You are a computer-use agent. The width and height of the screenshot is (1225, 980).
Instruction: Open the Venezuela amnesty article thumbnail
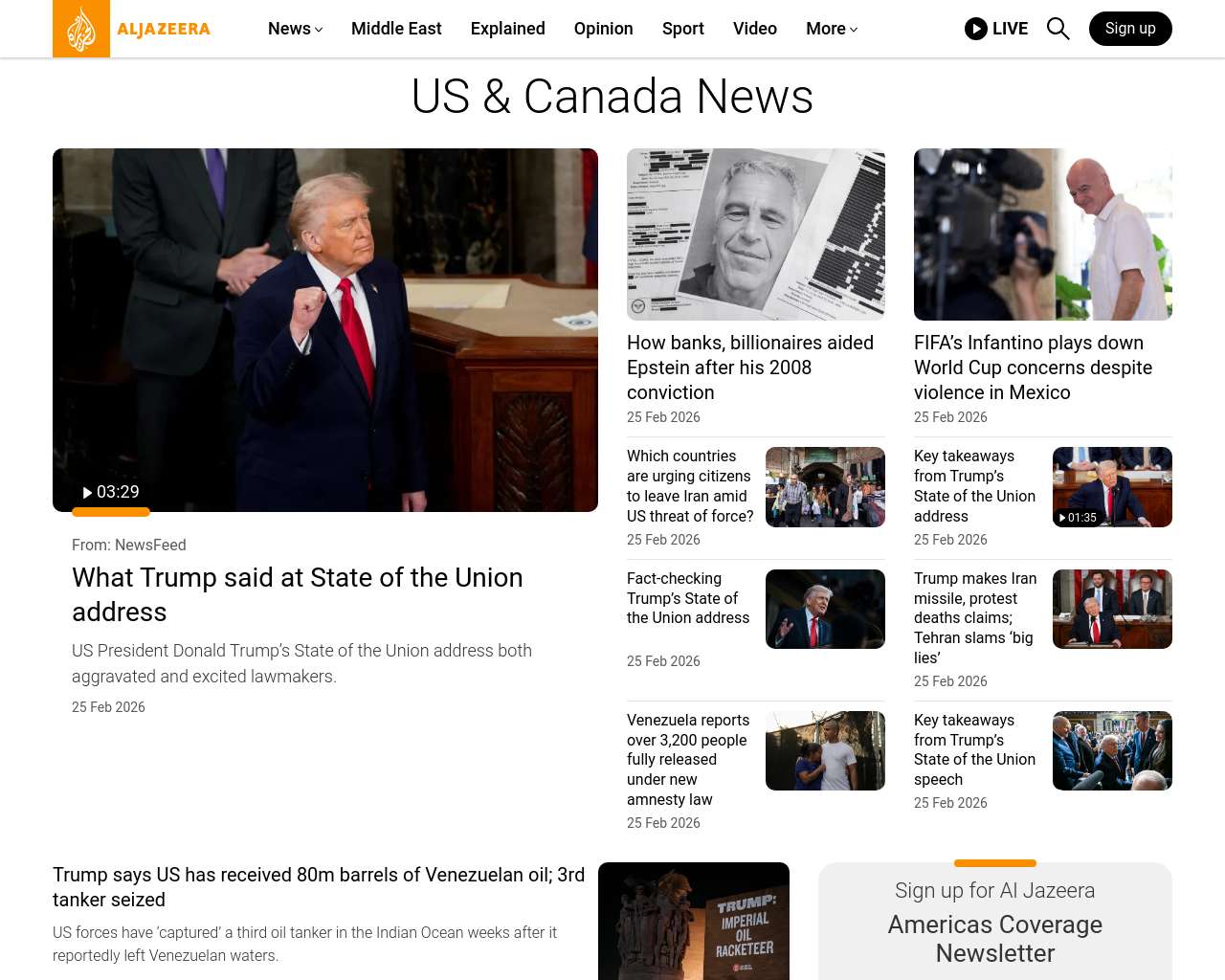click(x=825, y=750)
